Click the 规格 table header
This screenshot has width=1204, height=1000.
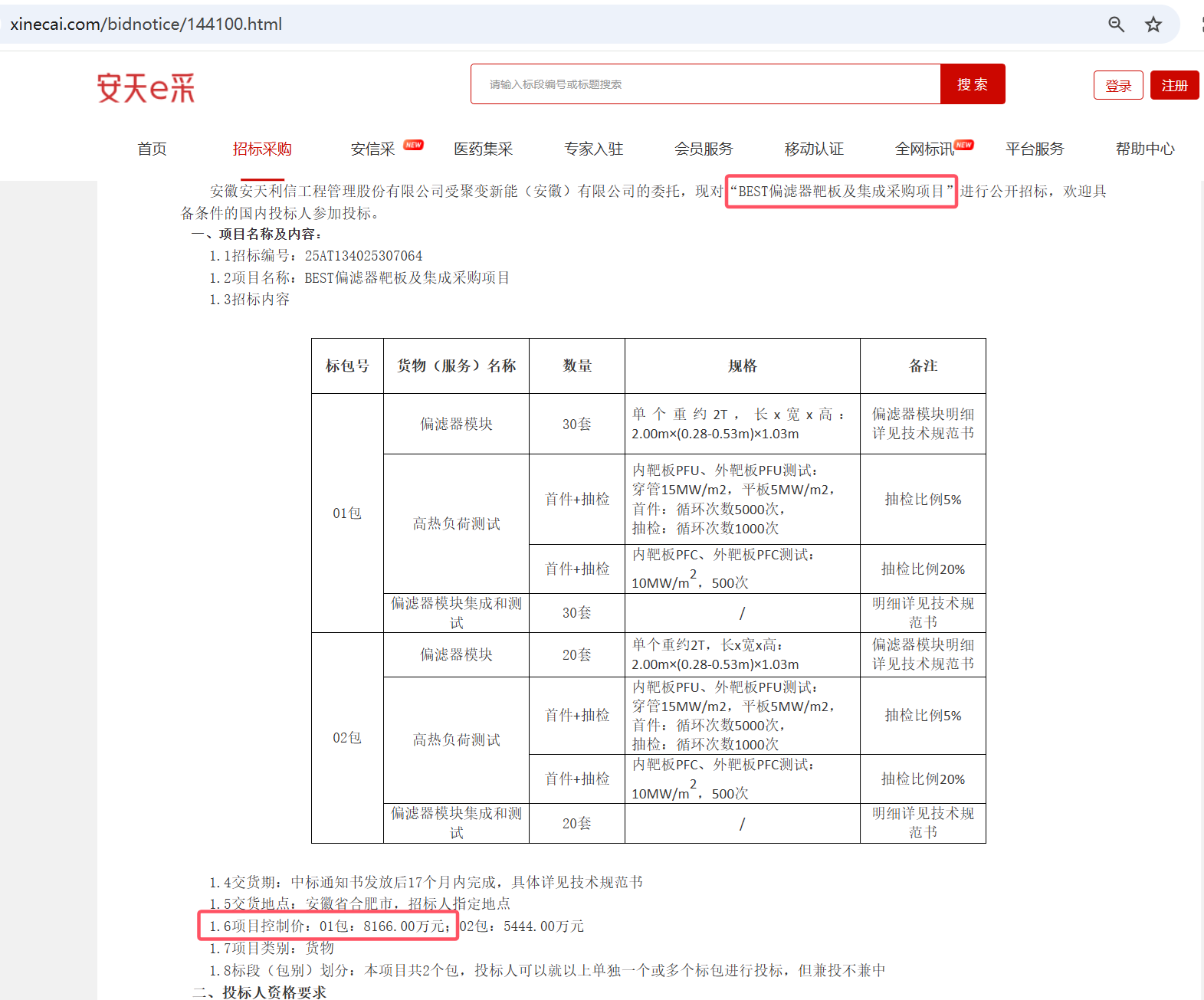point(743,366)
